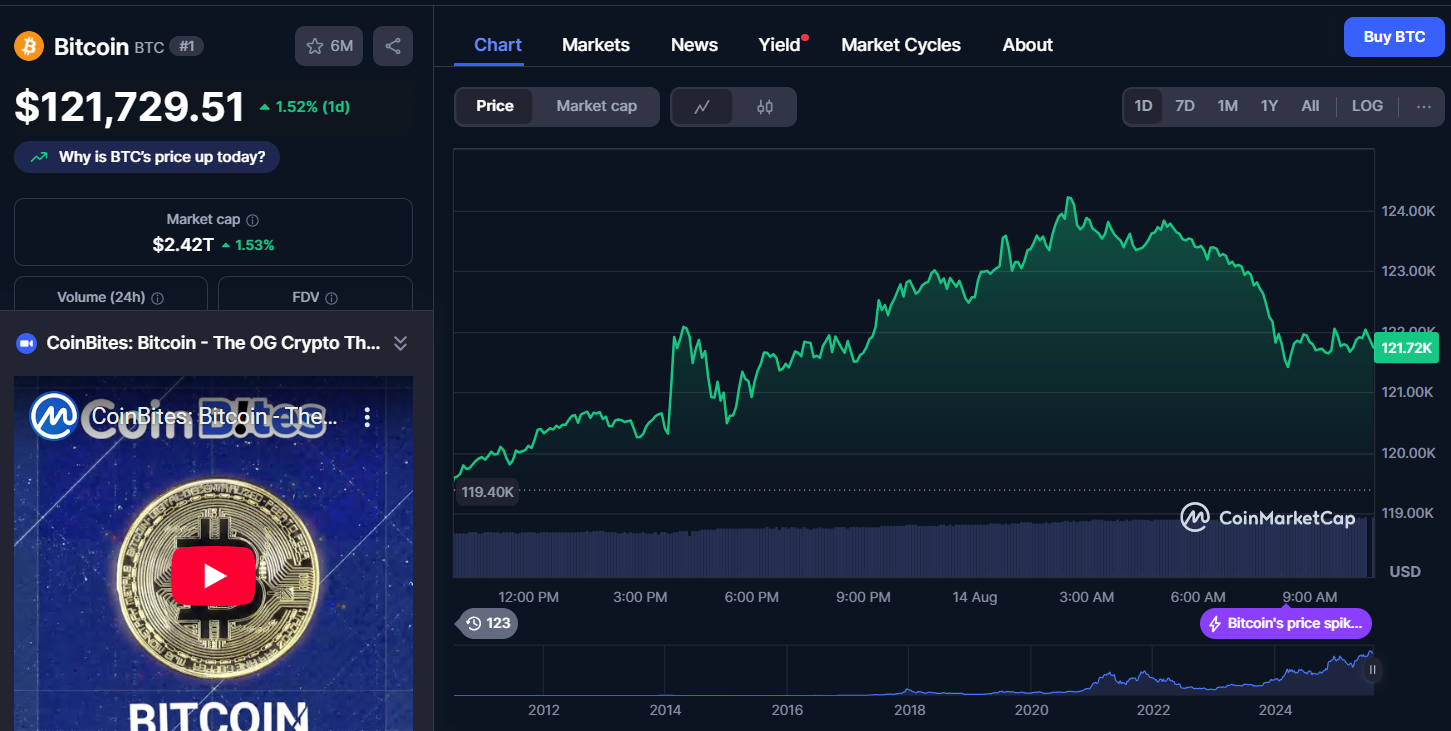1451x731 pixels.
Task: Select the 7D time range
Action: coord(1185,106)
